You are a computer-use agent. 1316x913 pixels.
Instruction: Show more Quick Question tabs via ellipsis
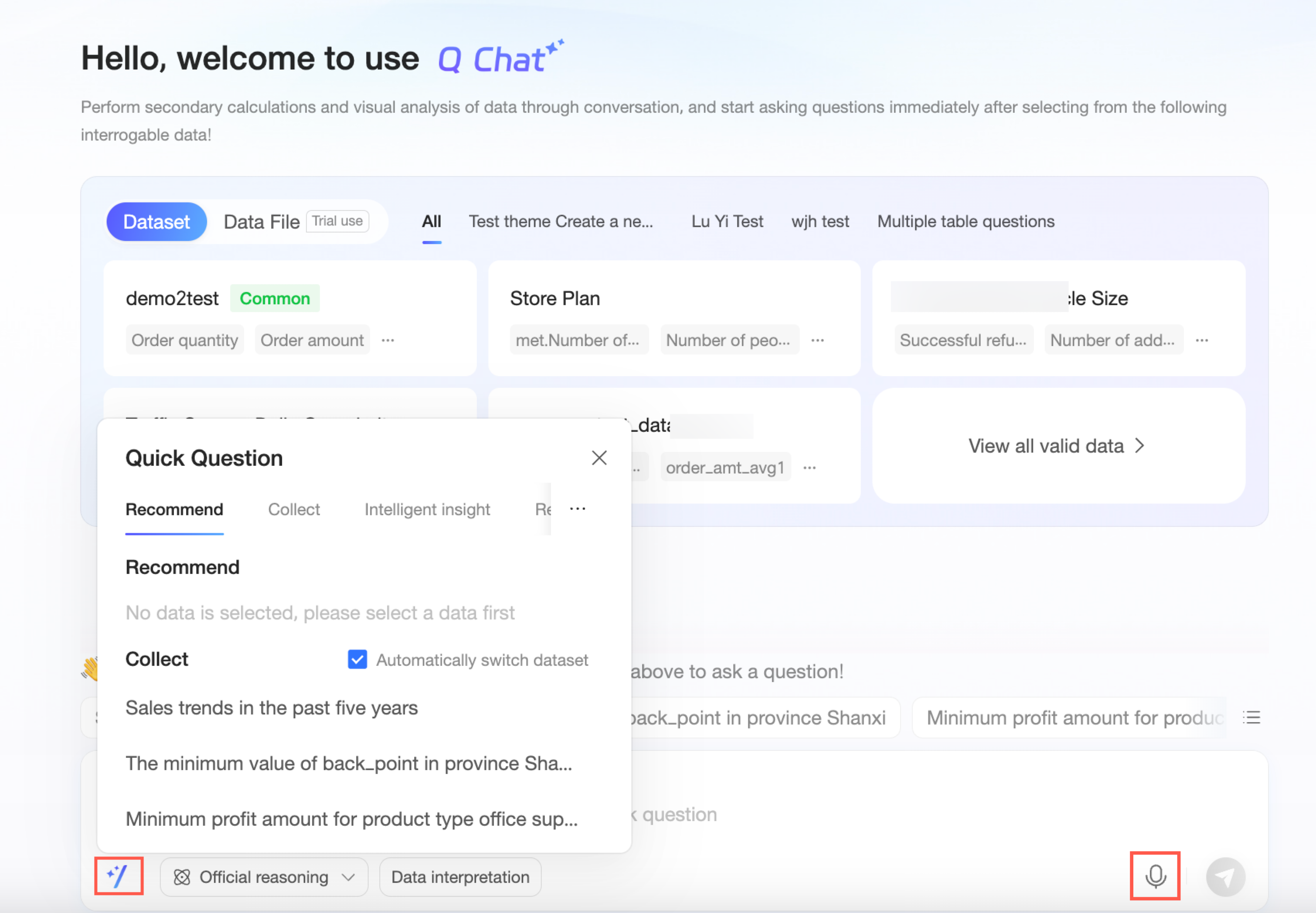click(578, 509)
